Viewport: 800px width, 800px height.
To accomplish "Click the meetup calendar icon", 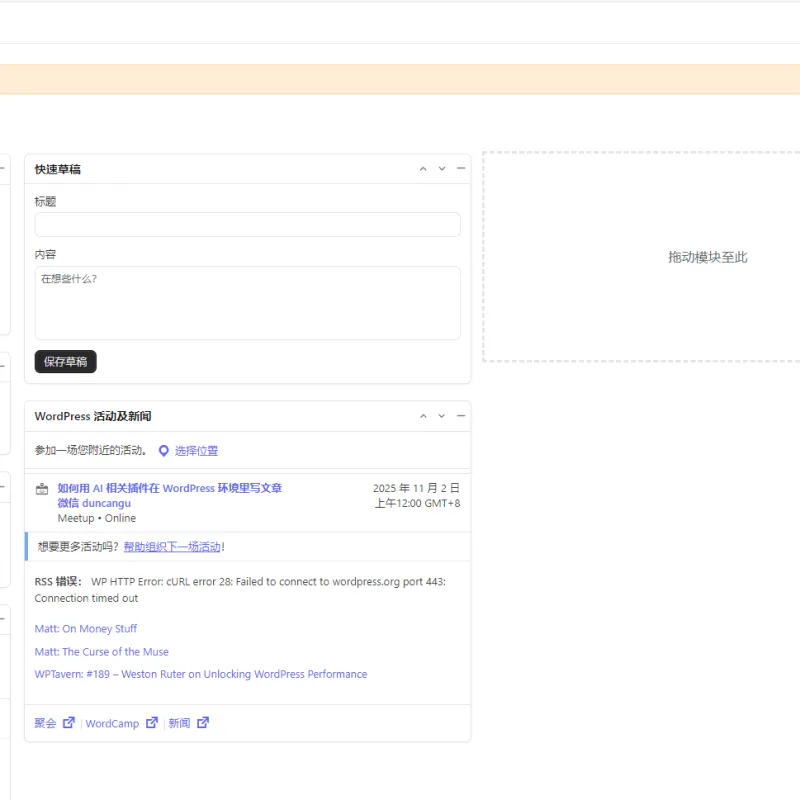I will [x=42, y=489].
